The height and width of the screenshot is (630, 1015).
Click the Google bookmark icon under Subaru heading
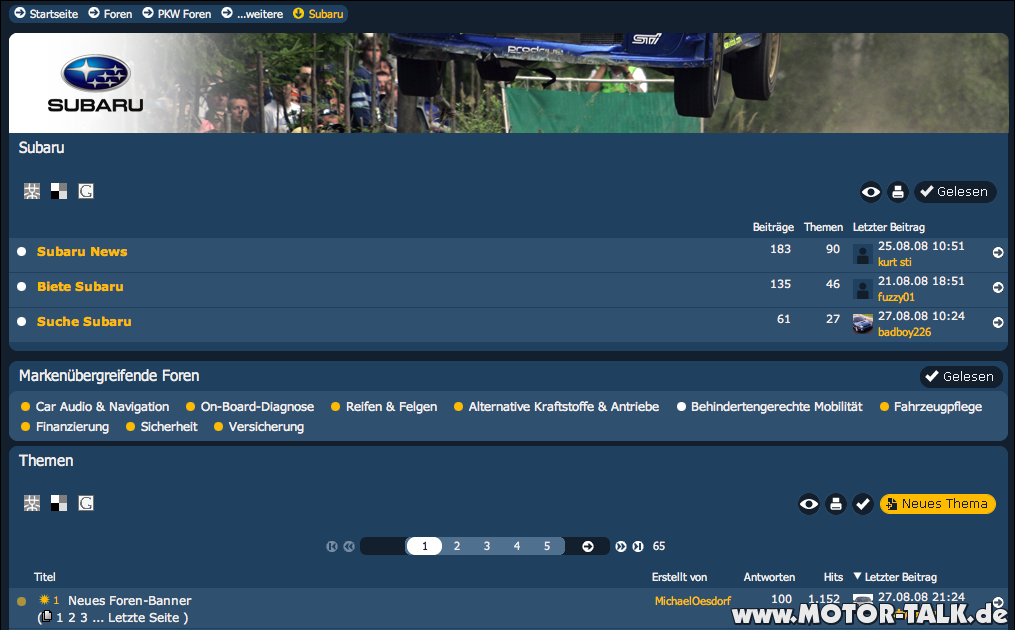[86, 191]
